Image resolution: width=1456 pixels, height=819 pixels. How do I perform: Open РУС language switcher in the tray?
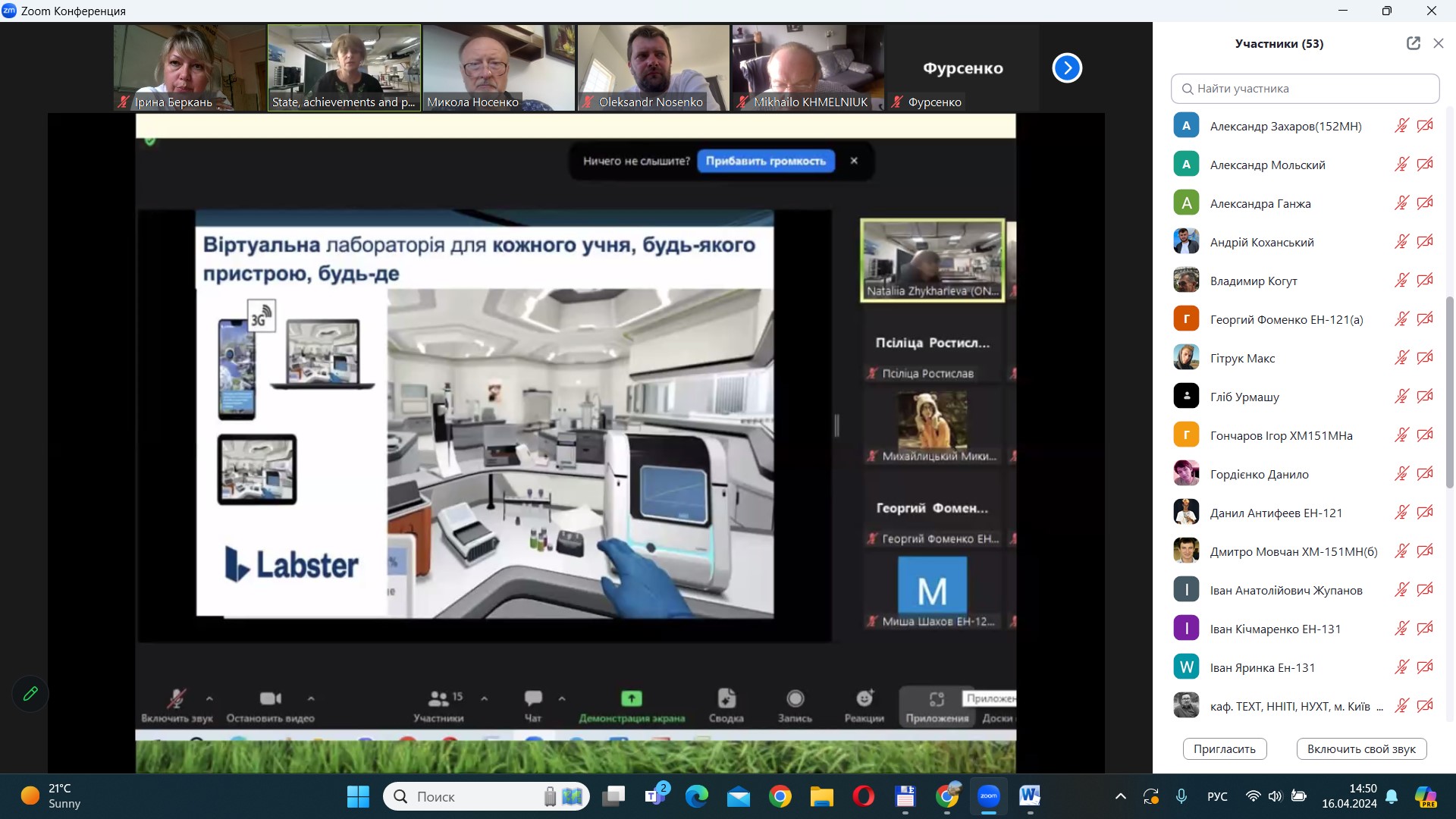coord(1217,796)
